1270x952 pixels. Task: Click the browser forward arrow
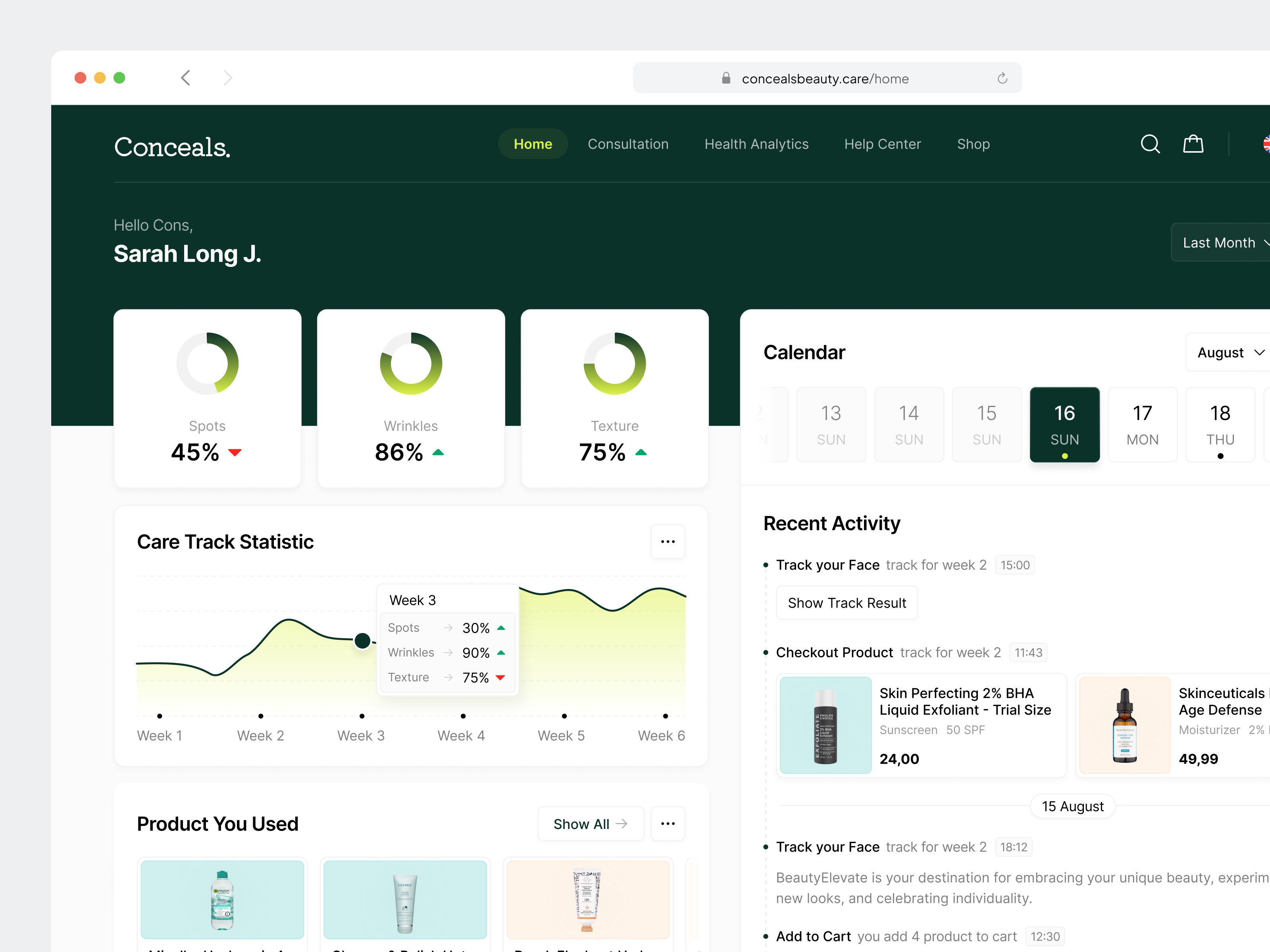[x=228, y=78]
